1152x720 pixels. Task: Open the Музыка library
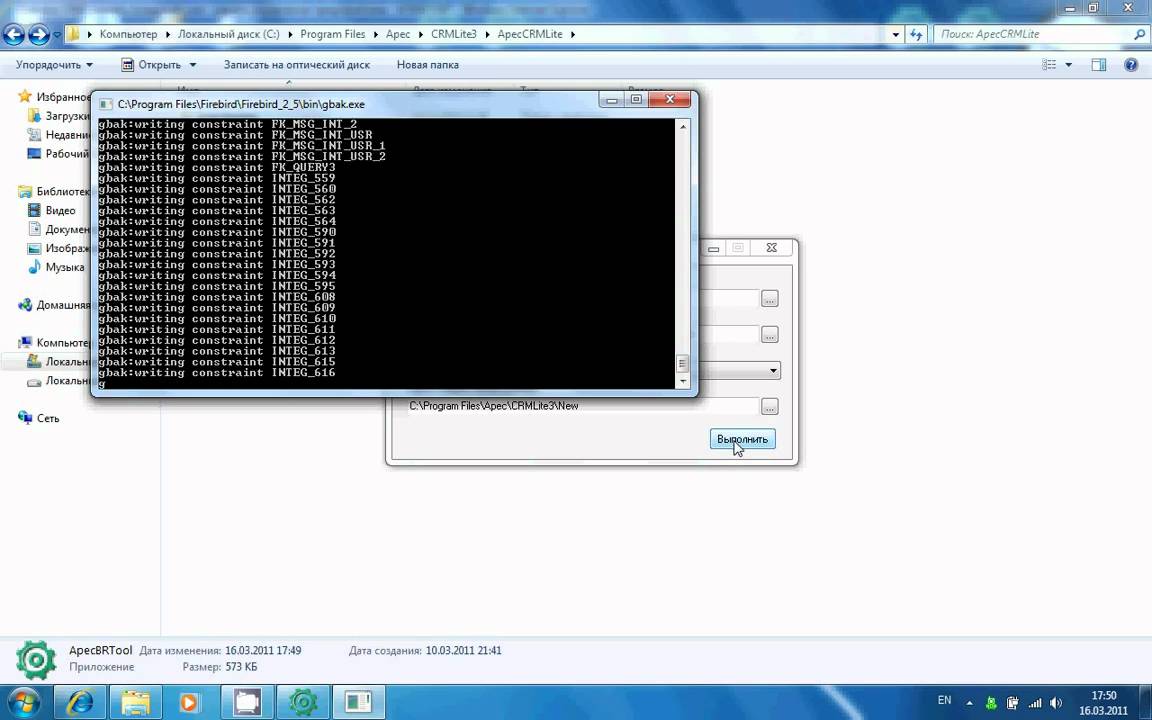[57, 267]
